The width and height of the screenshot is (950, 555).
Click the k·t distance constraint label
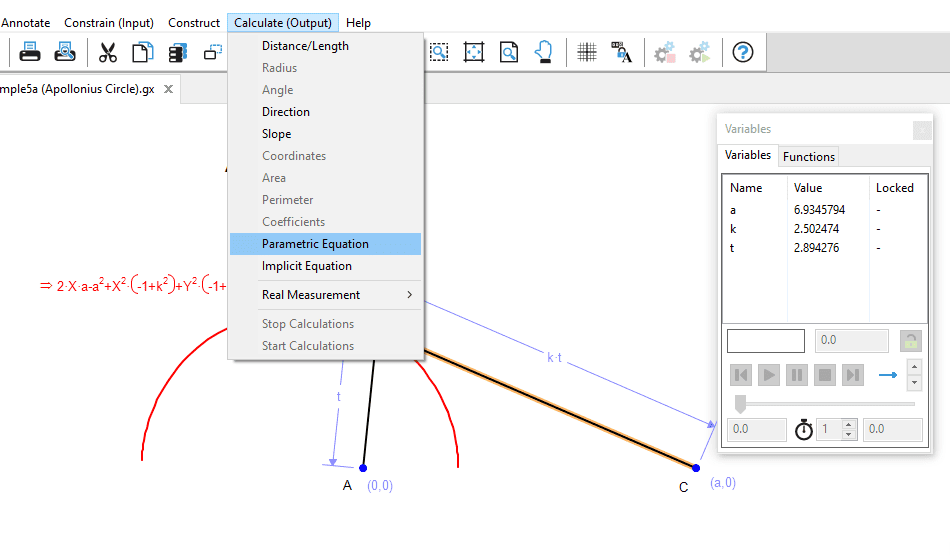[554, 357]
